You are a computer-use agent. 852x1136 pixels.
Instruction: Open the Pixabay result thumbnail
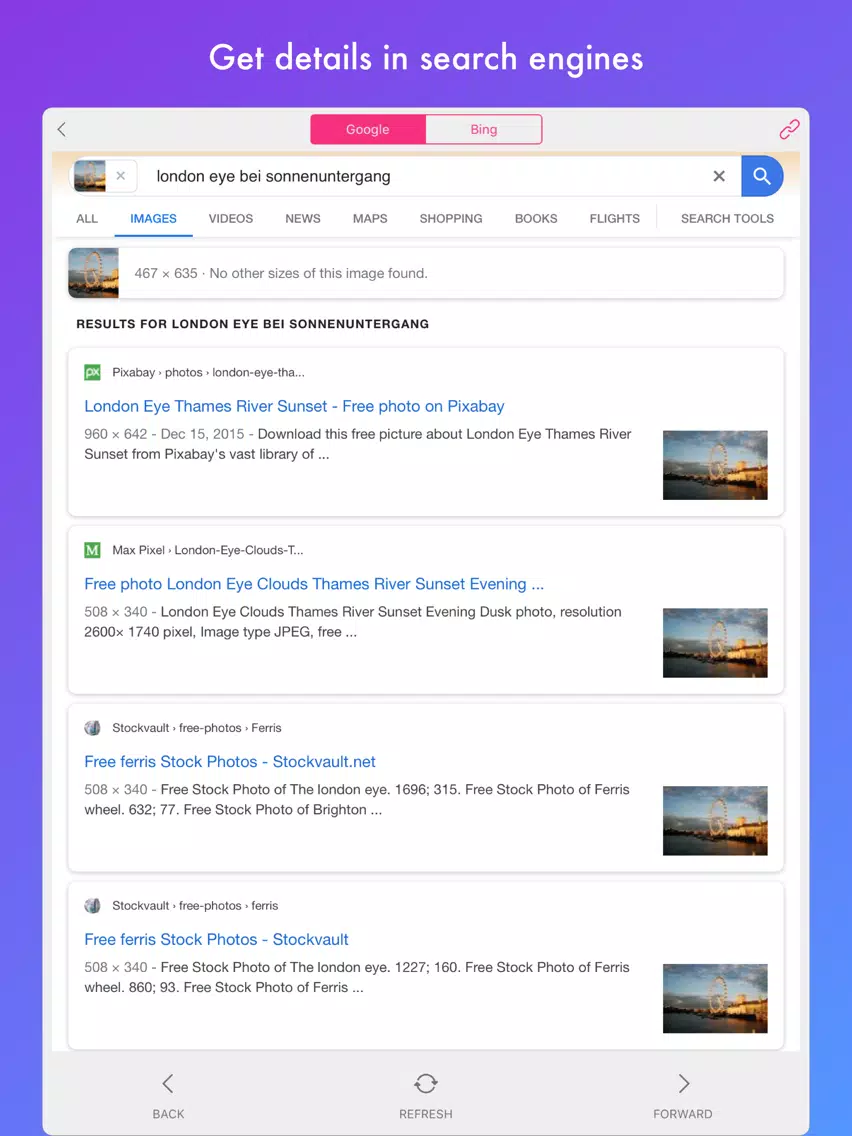click(x=715, y=465)
